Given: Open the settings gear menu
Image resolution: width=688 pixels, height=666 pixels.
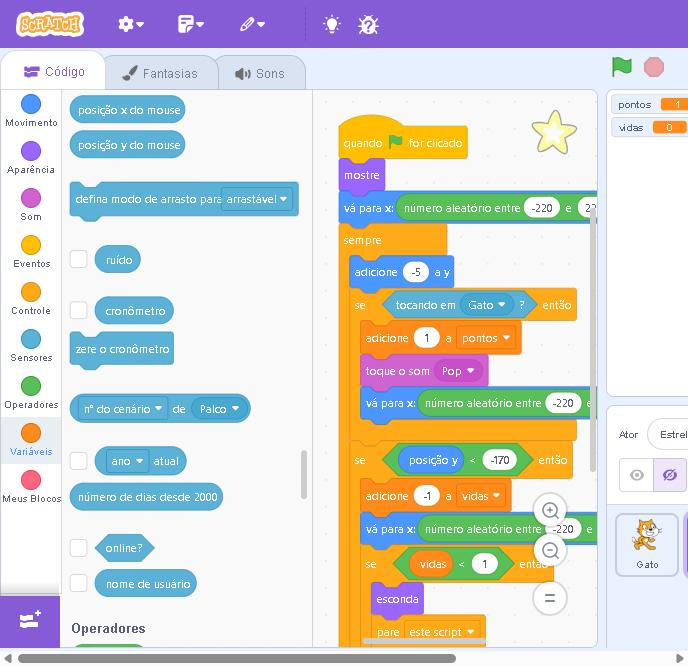Looking at the screenshot, I should point(131,24).
